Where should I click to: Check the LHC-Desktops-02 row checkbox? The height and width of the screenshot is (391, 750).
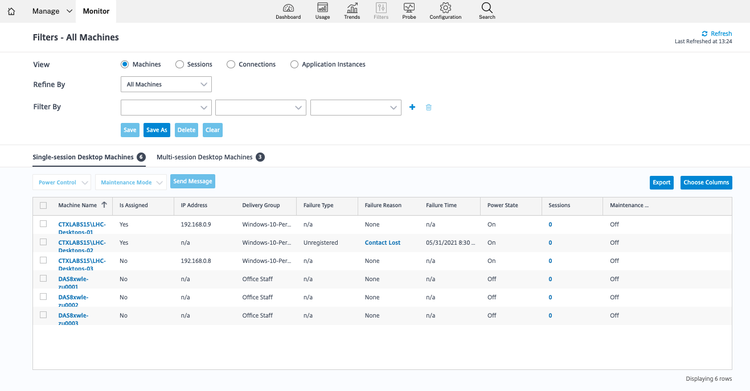coord(43,242)
